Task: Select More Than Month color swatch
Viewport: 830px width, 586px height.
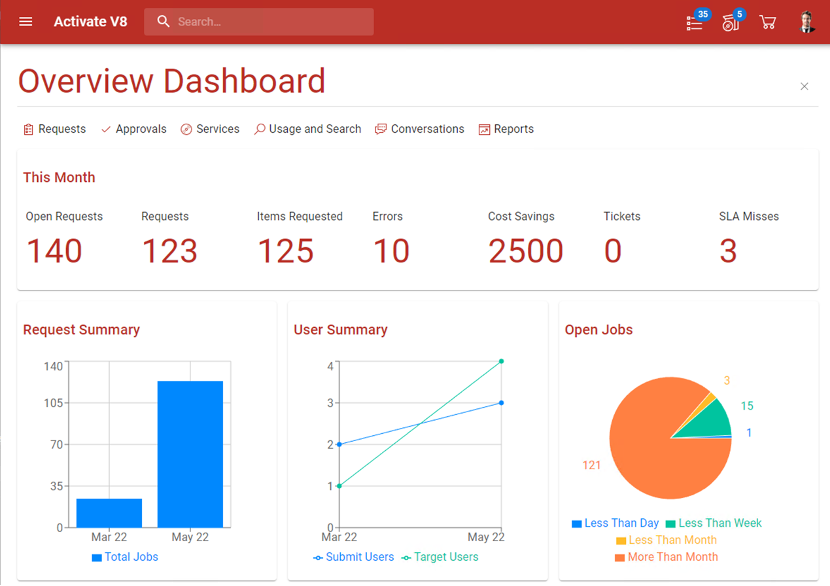Action: point(620,557)
